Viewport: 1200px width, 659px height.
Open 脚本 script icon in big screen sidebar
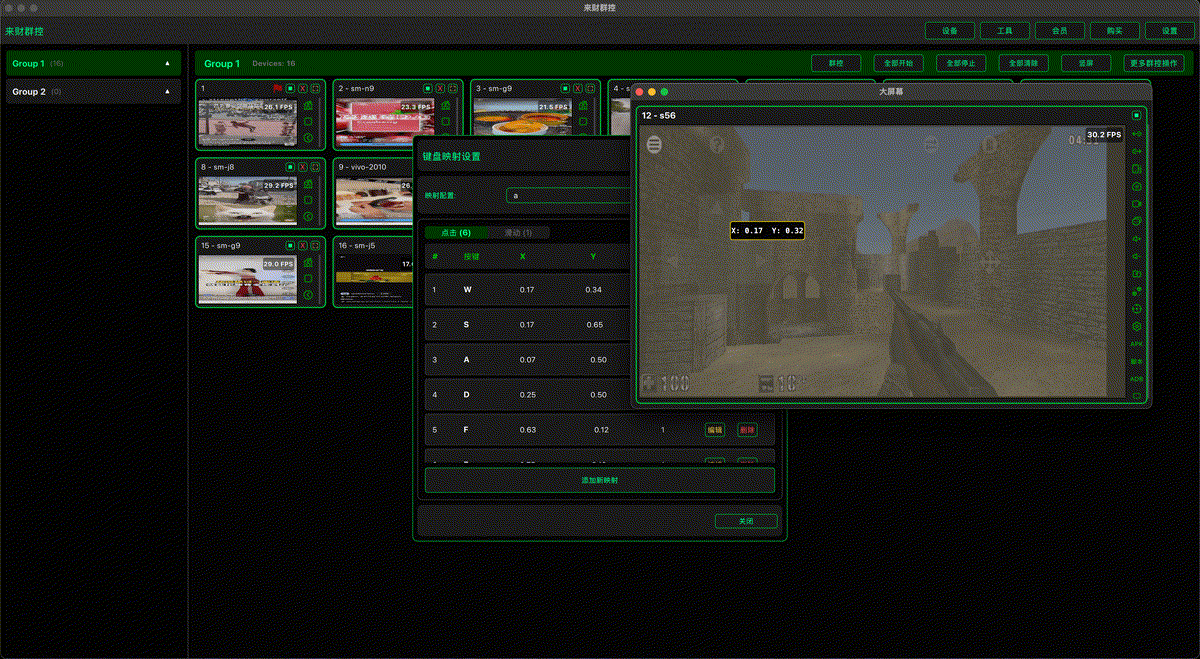tap(1136, 362)
